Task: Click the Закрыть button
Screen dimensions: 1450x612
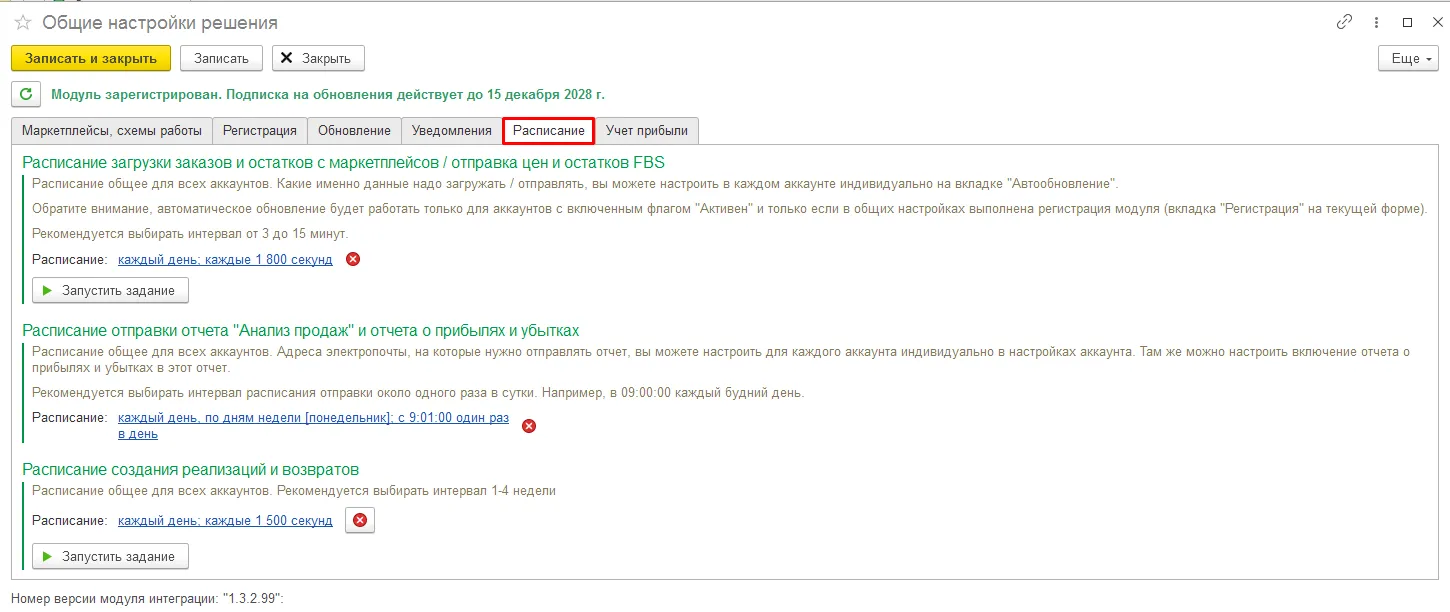Action: click(318, 58)
